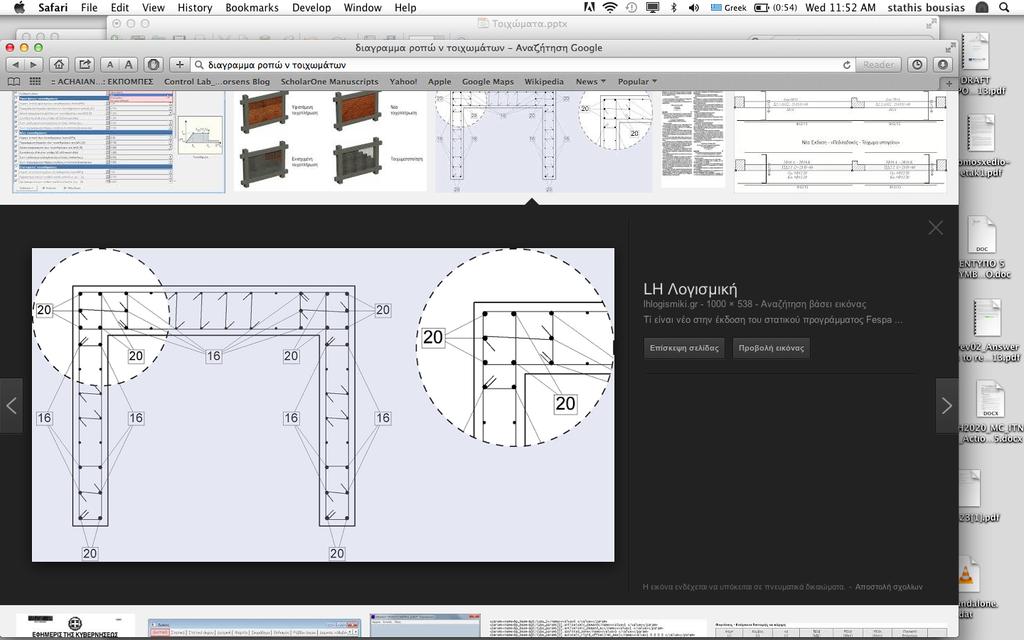Screen dimensions: 1024x640
Task: Open the stathis bousias user menu
Action: pyautogui.click(x=926, y=8)
